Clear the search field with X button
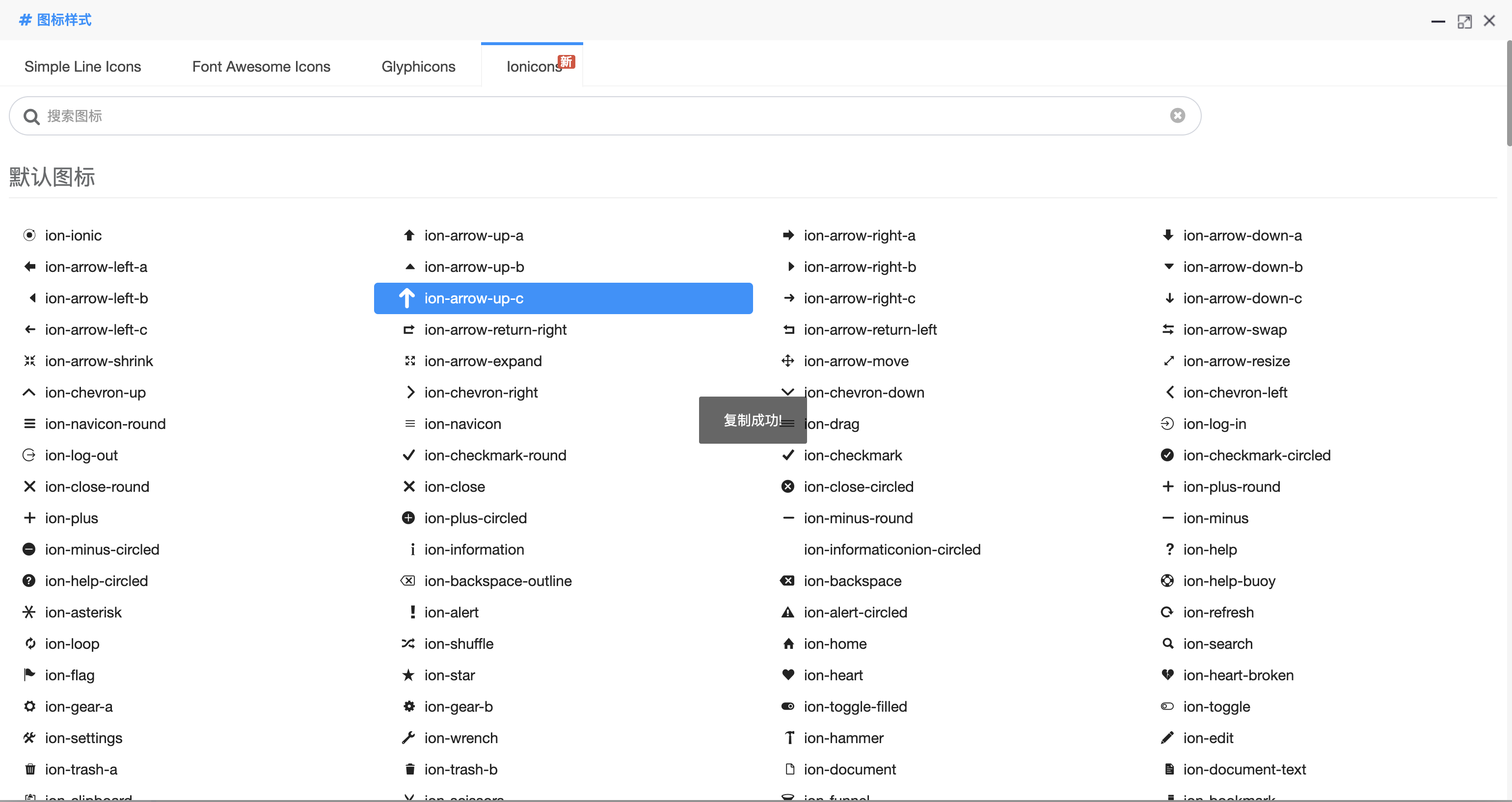 click(x=1177, y=115)
